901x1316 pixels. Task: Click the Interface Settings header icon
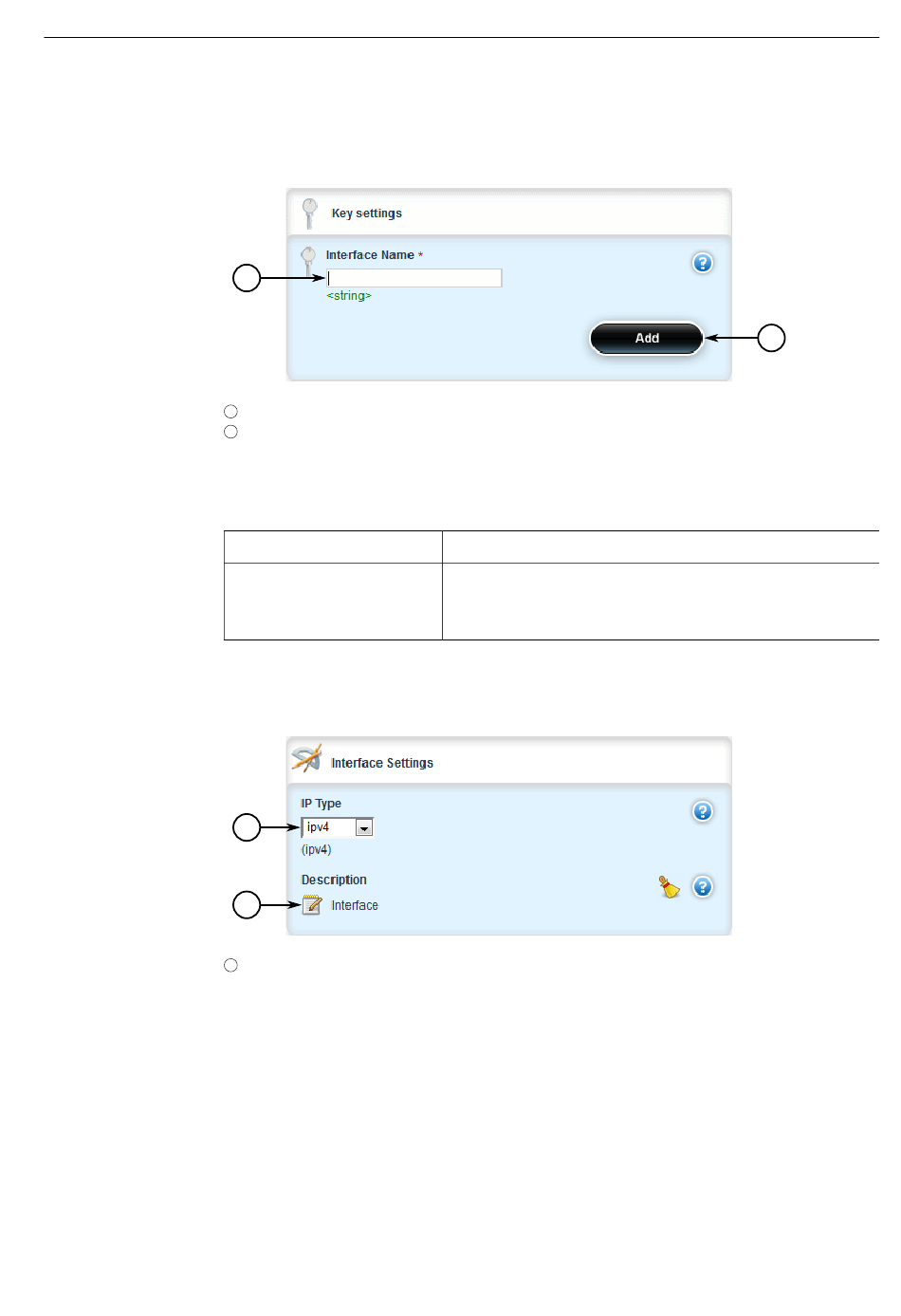pos(306,758)
